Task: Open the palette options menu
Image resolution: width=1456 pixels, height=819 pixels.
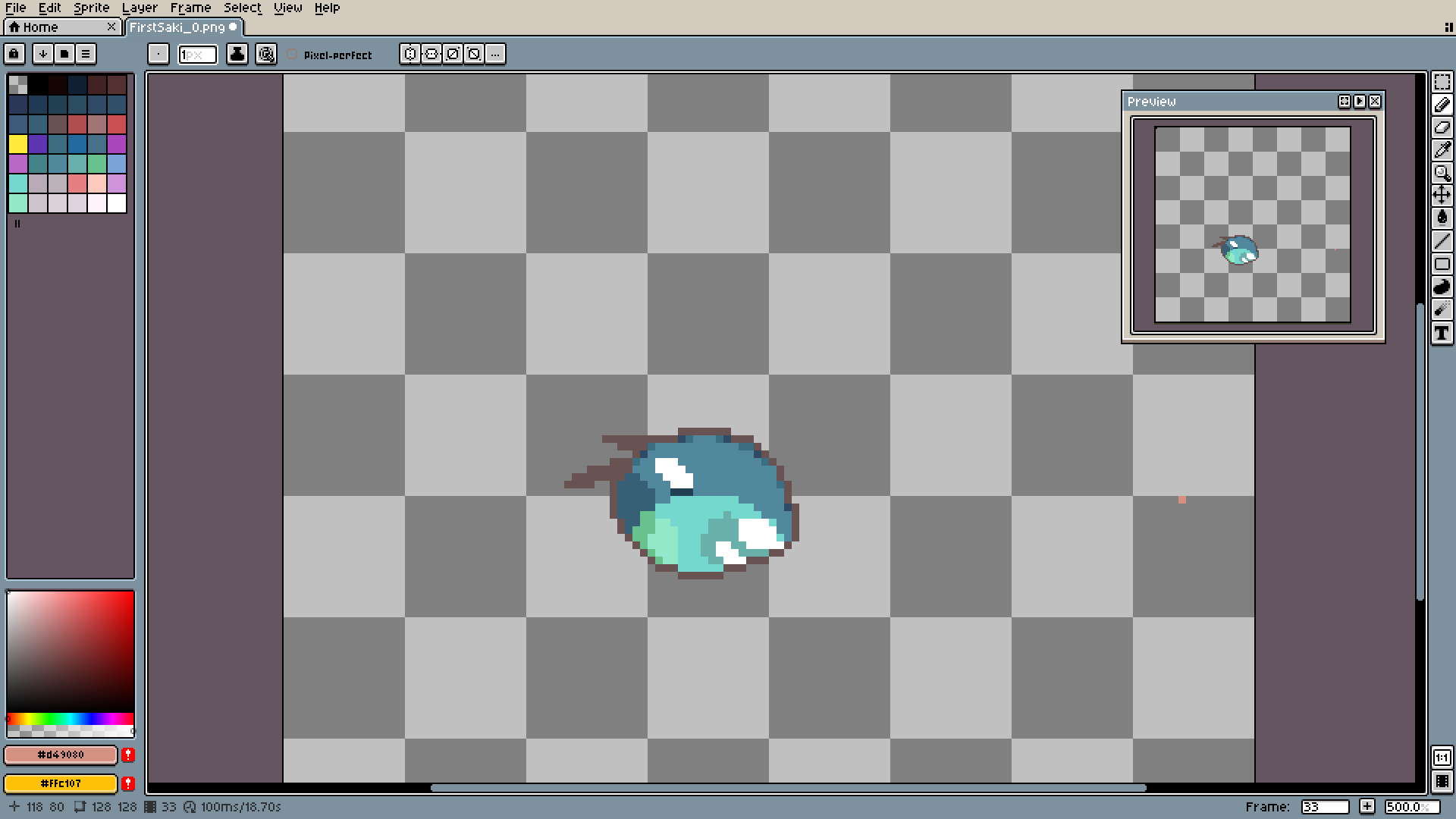Action: click(86, 54)
